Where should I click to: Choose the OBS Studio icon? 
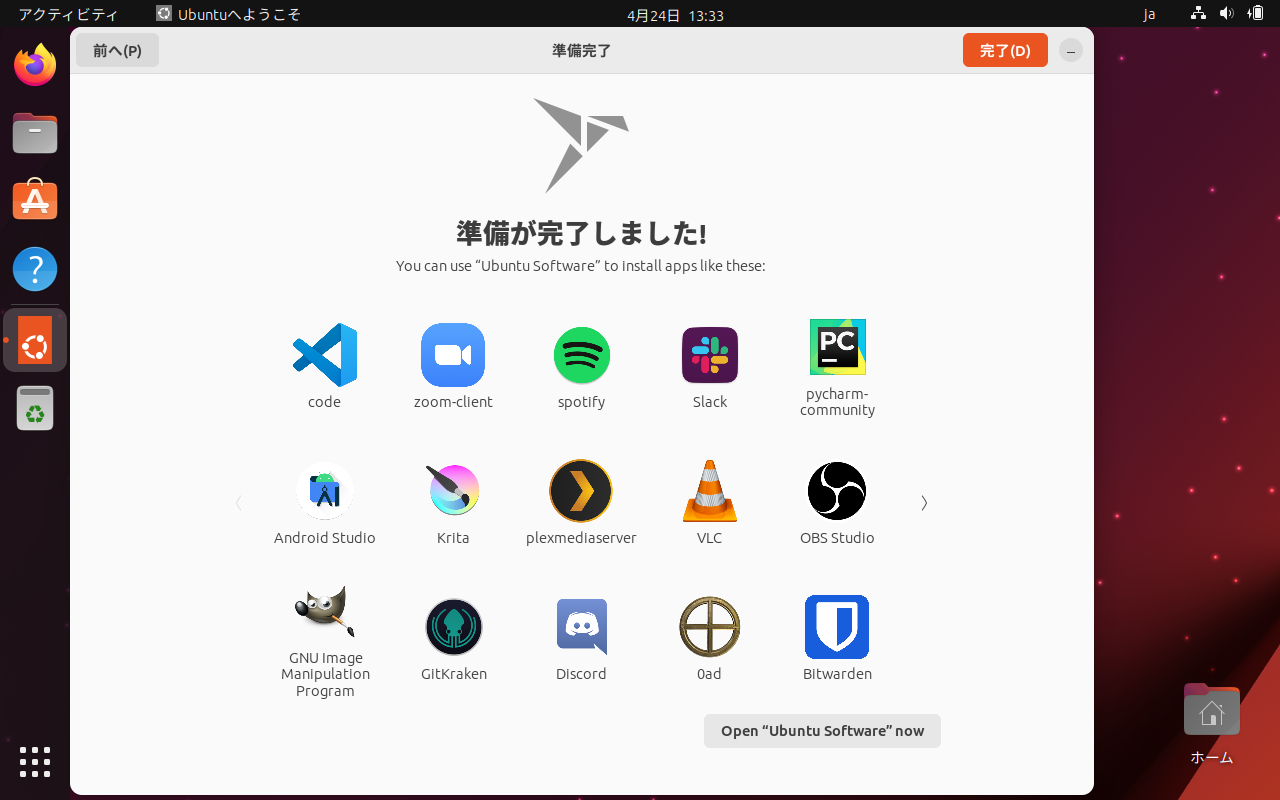tap(837, 491)
